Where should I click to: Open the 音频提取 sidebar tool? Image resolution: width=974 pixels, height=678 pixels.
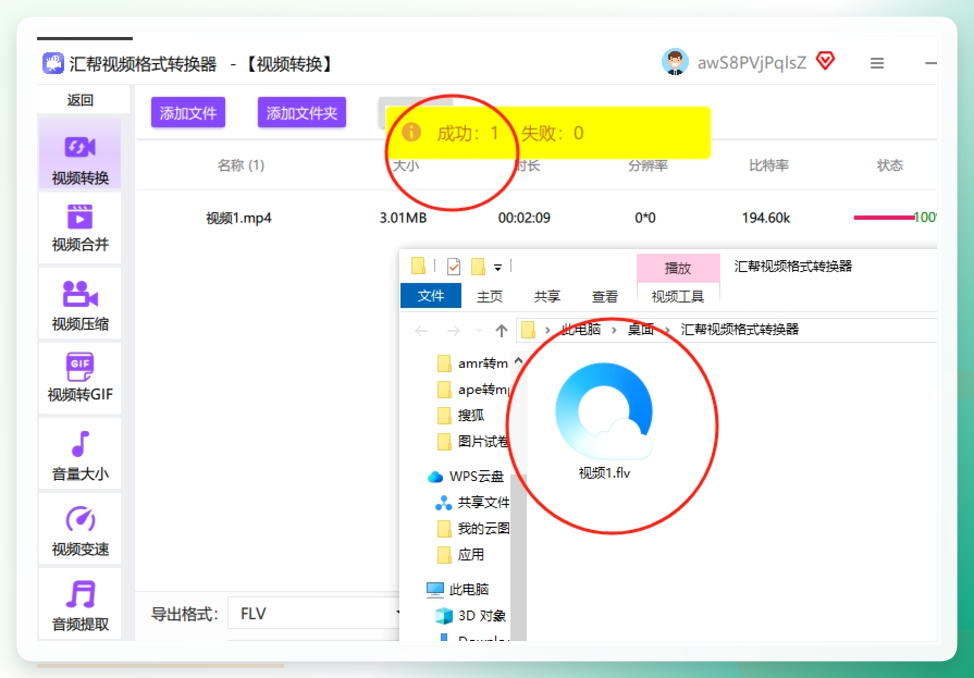click(80, 604)
